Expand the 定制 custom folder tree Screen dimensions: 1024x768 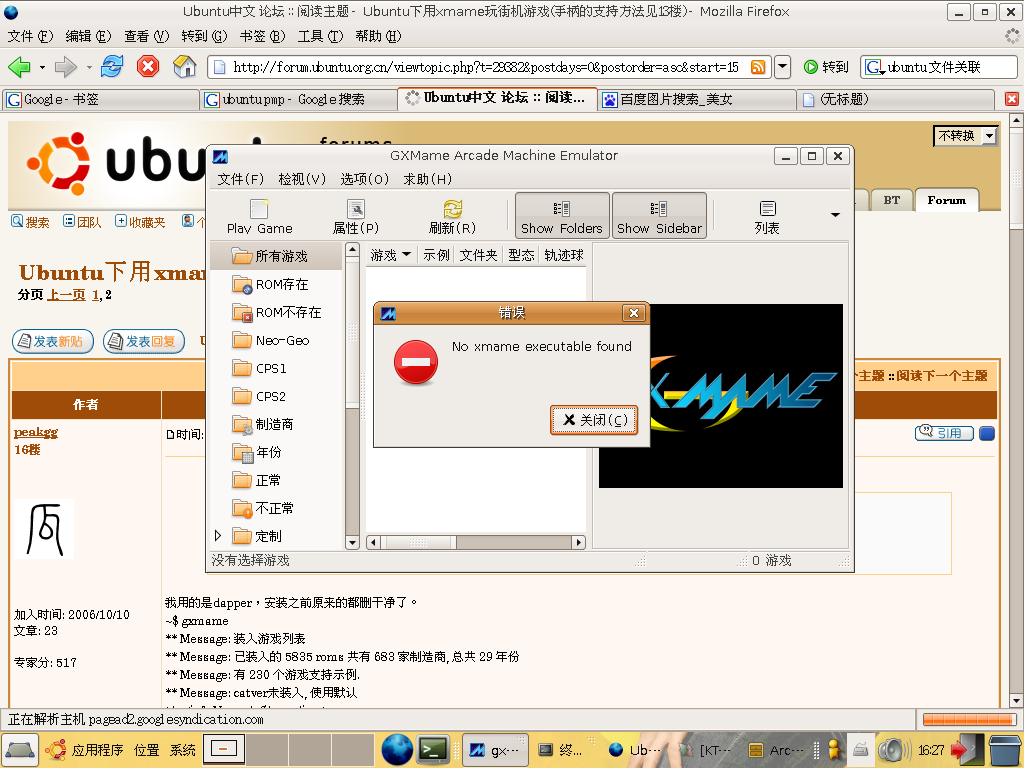[218, 536]
